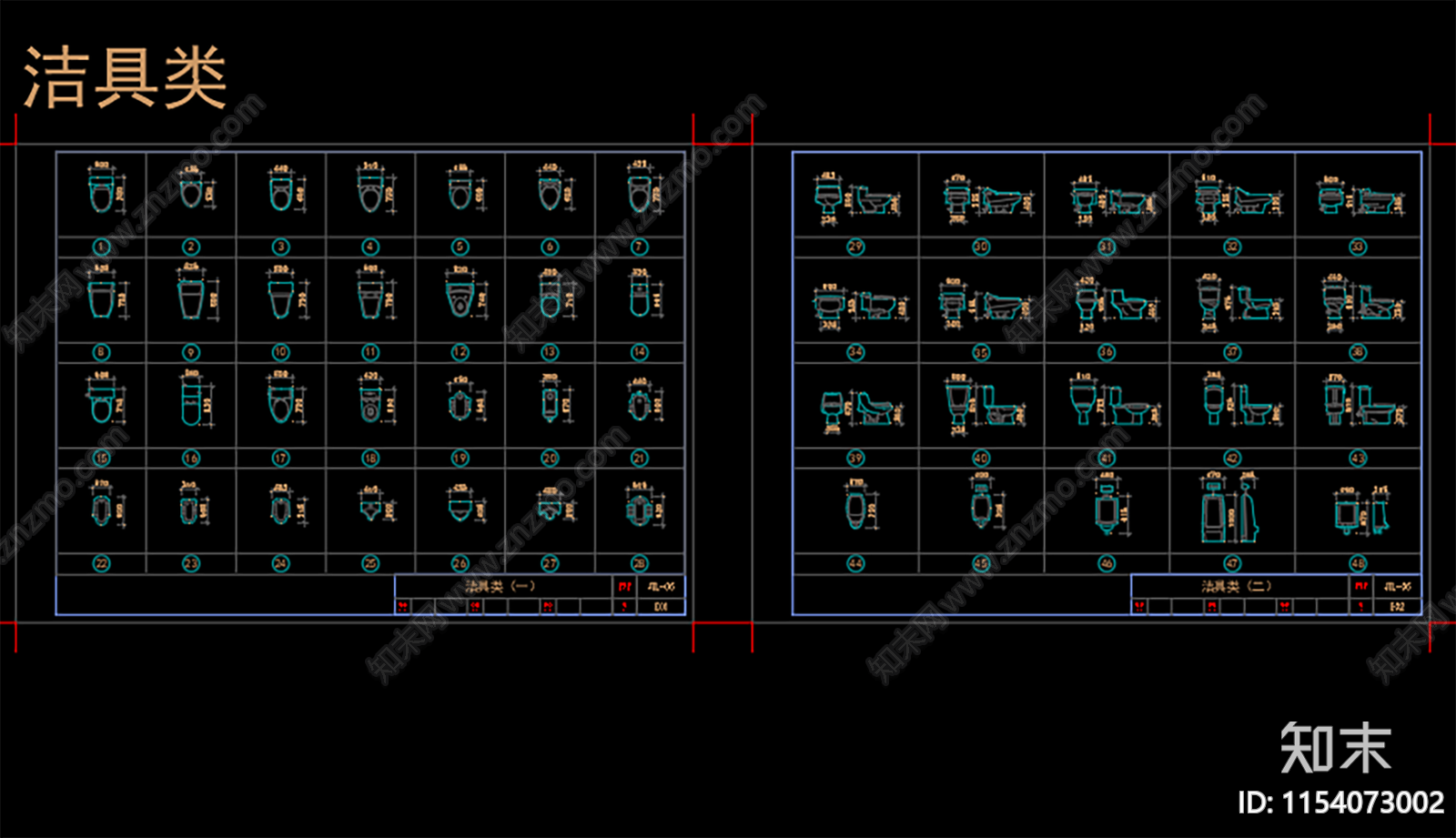The height and width of the screenshot is (838, 1456).
Task: Click the large 洁具类 heading
Action: 125,78
